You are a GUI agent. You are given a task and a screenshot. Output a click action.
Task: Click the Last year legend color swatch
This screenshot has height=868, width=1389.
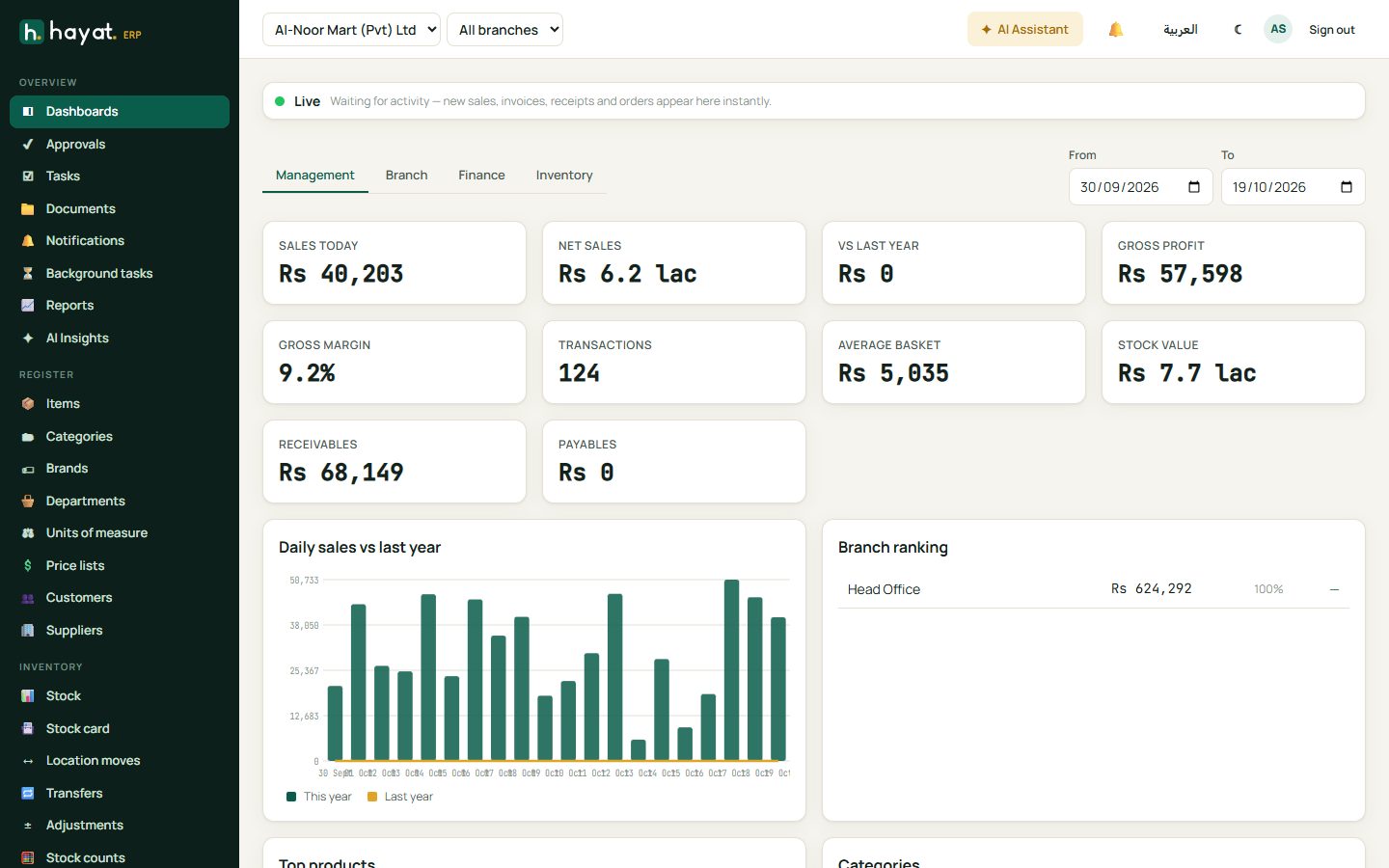point(372,797)
